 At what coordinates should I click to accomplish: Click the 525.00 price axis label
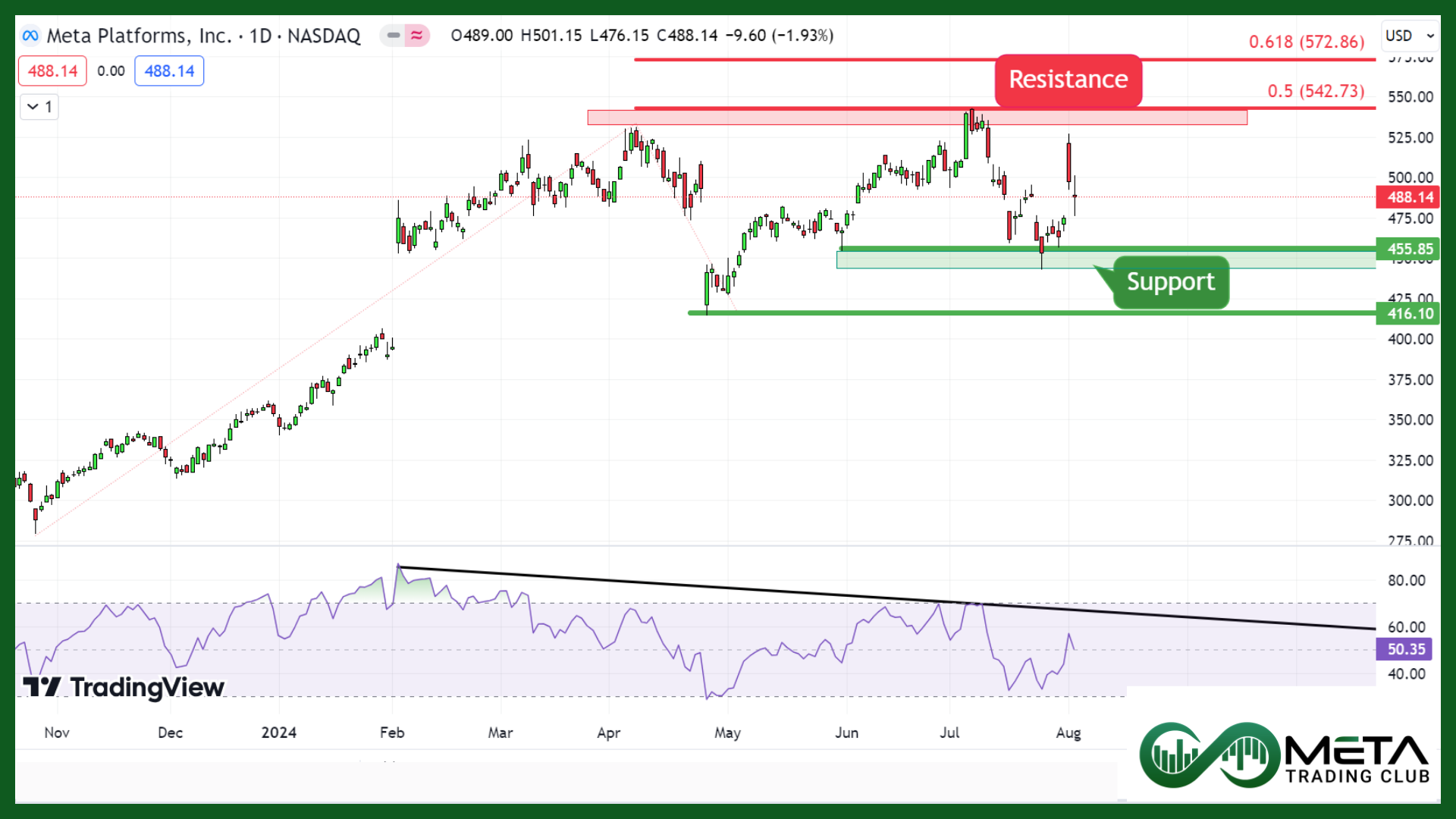(1410, 138)
